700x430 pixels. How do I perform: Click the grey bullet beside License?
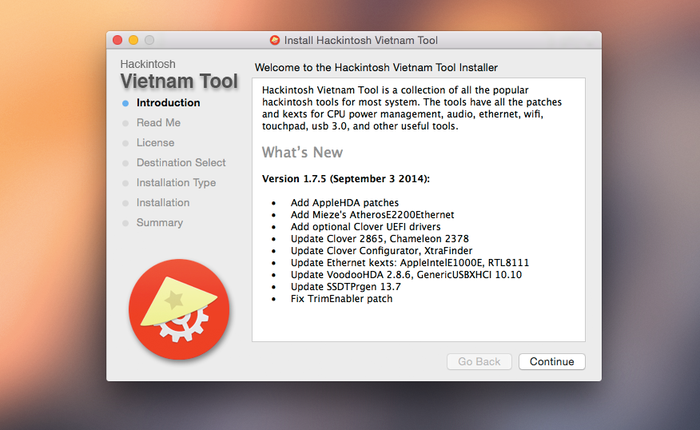(125, 143)
